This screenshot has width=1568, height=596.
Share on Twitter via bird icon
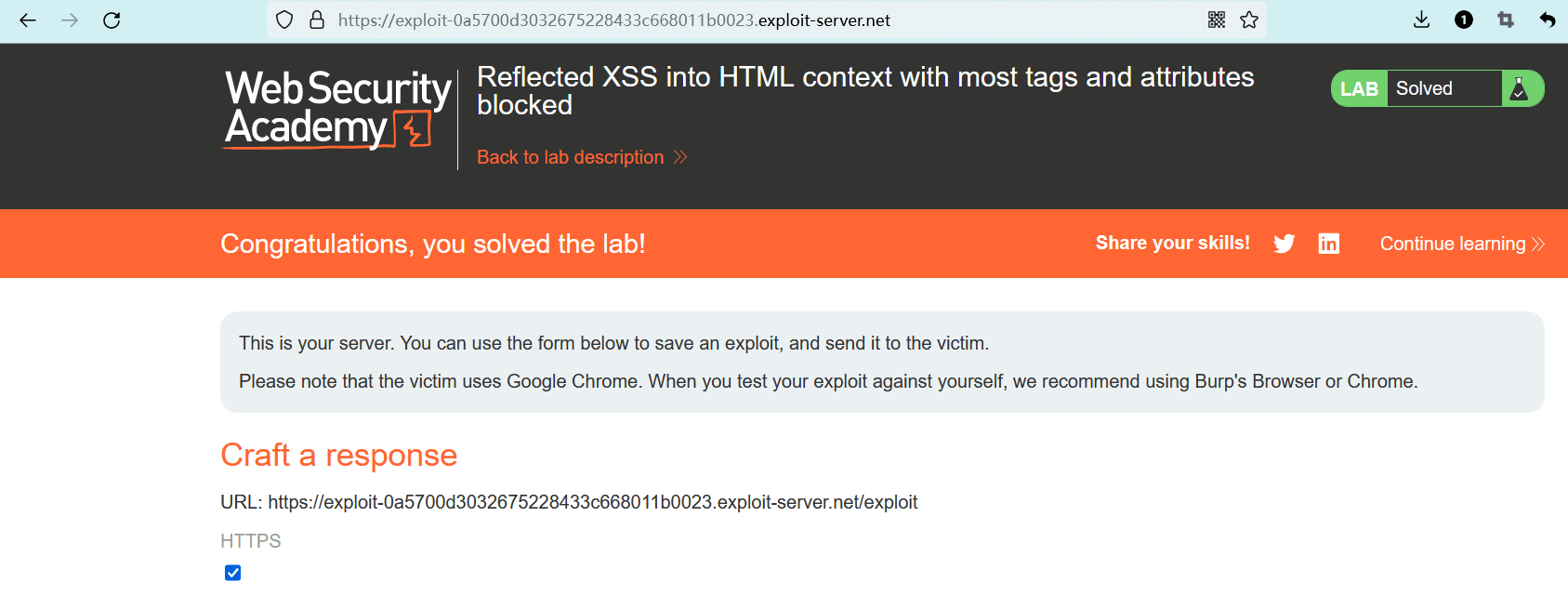[x=1285, y=244]
